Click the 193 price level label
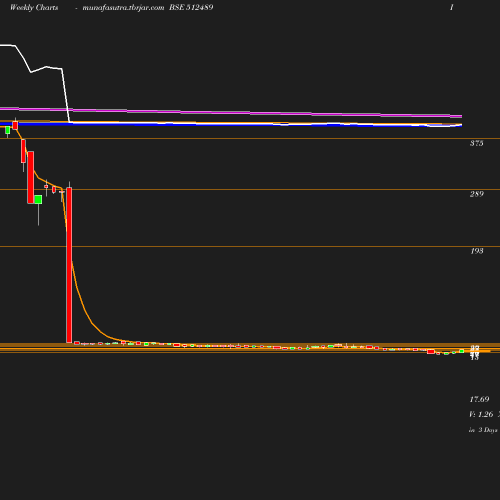This screenshot has height=500, width=500. coord(476,251)
